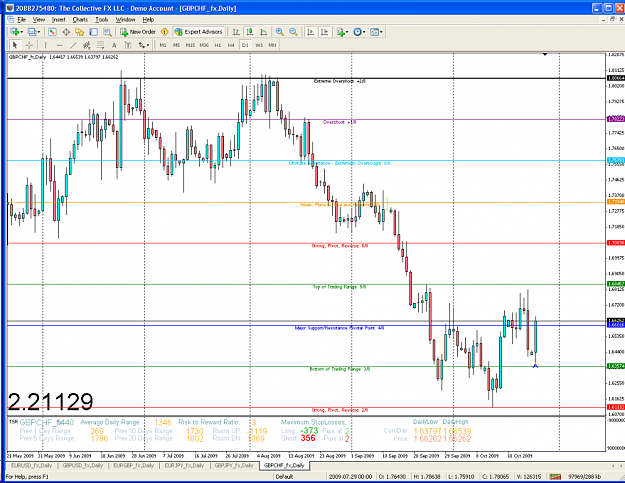Select the horizontal line tool
Viewport: 625px width, 483px height.
point(59,45)
